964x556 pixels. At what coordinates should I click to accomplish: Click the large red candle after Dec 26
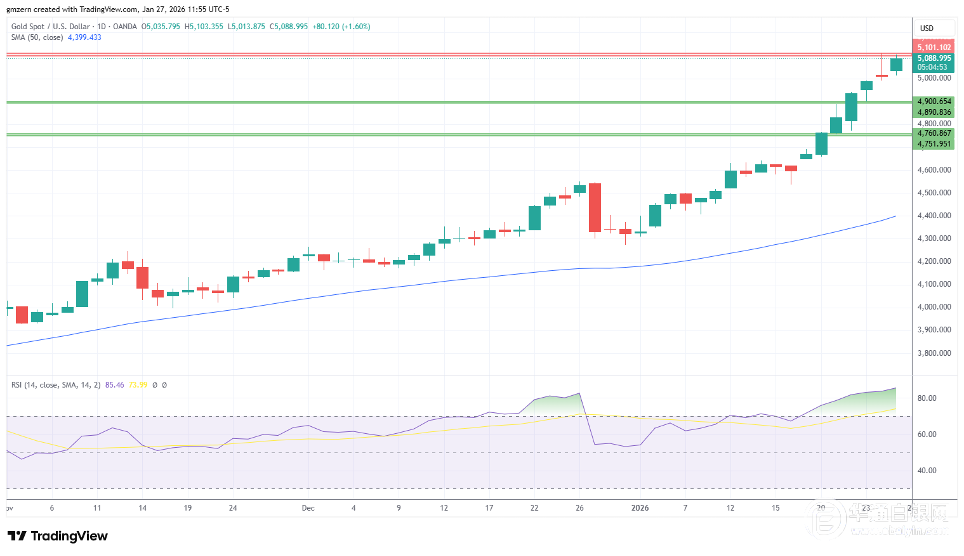pyautogui.click(x=595, y=207)
